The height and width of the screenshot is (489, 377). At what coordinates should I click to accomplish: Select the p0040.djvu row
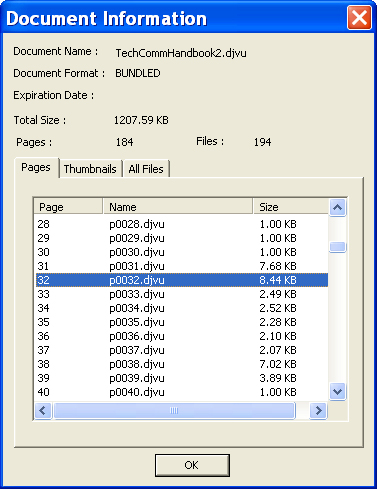(x=182, y=392)
